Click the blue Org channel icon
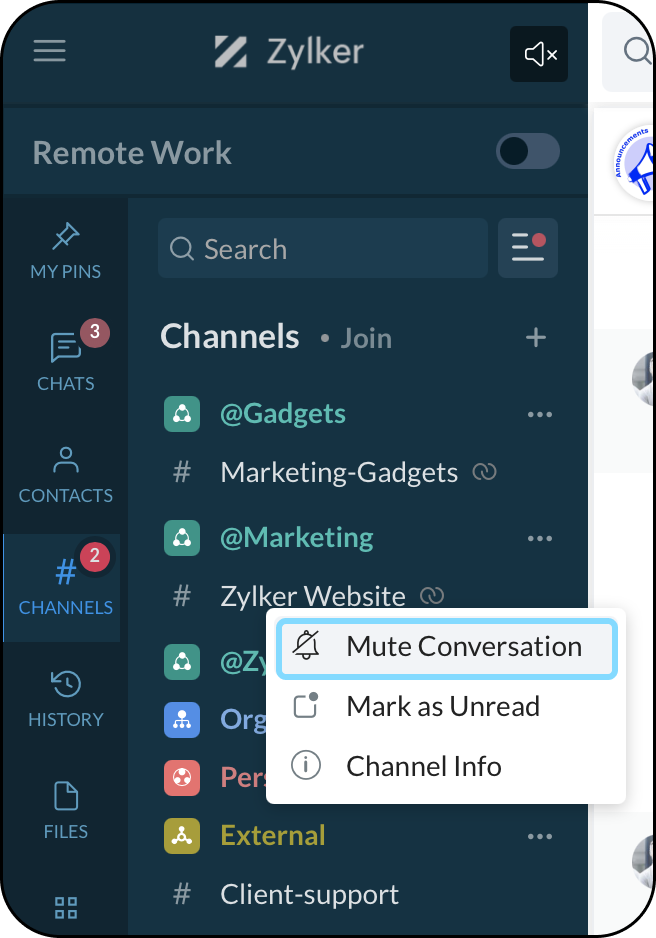The image size is (656, 938). 182,720
